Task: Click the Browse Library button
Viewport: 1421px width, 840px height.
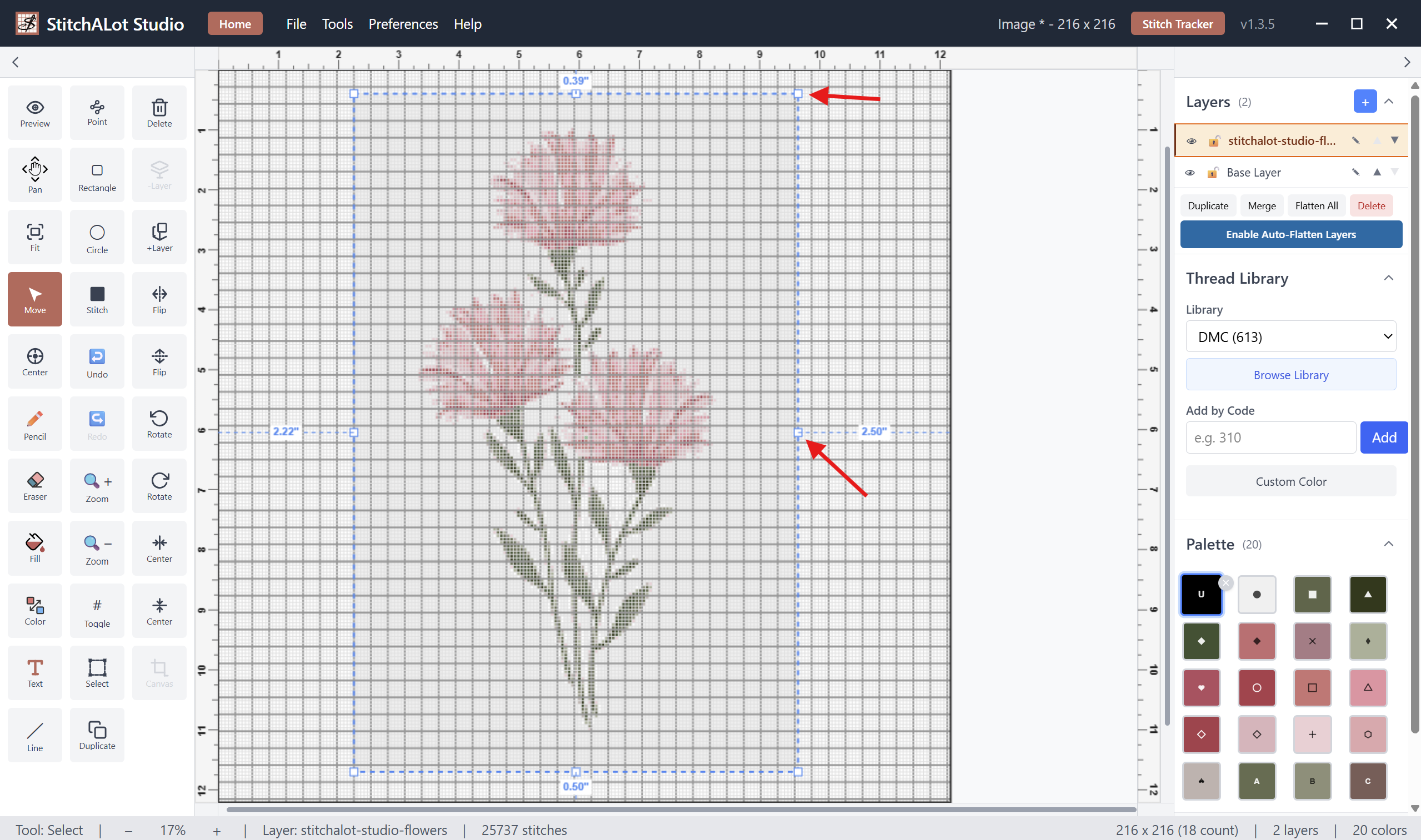Action: (1290, 375)
